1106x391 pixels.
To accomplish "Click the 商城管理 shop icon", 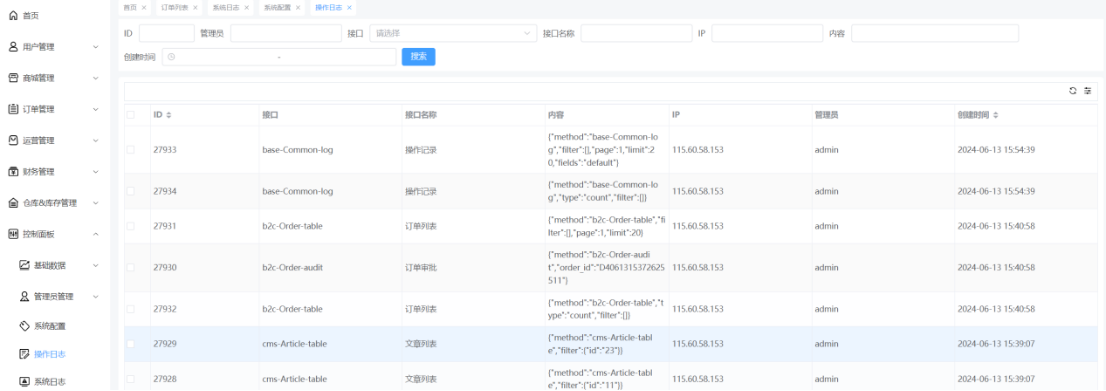I will click(13, 78).
